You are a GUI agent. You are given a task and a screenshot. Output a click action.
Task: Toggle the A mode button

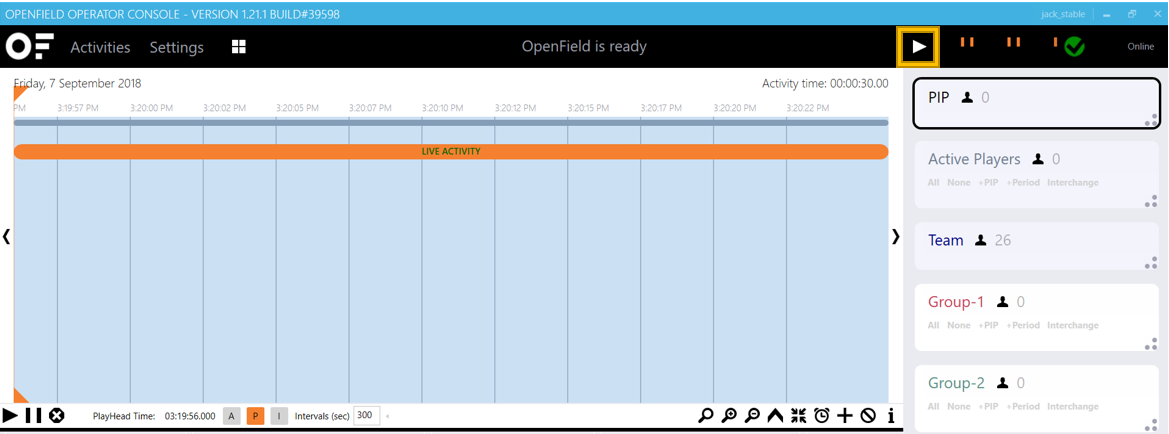click(x=232, y=416)
